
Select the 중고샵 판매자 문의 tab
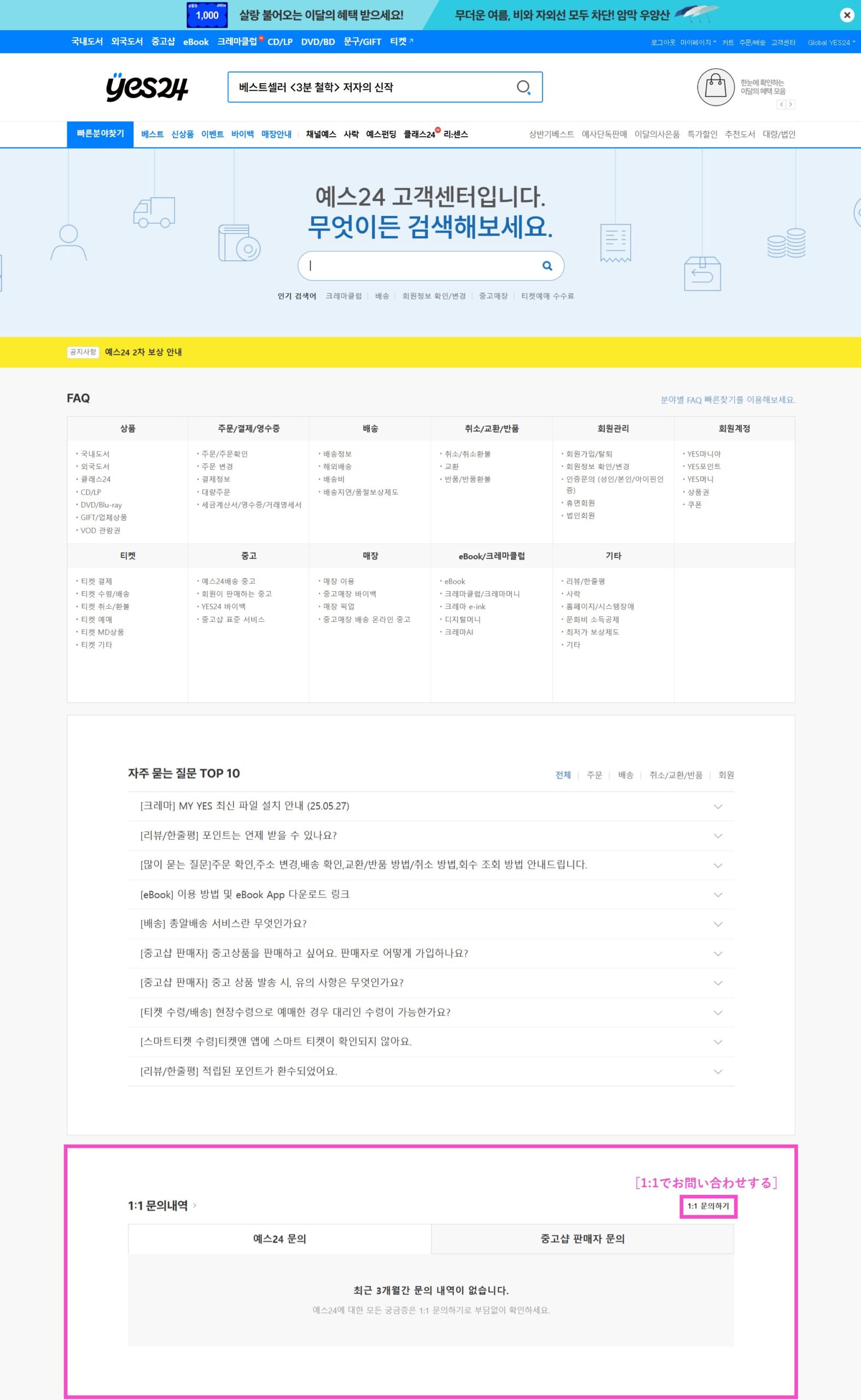(583, 1239)
